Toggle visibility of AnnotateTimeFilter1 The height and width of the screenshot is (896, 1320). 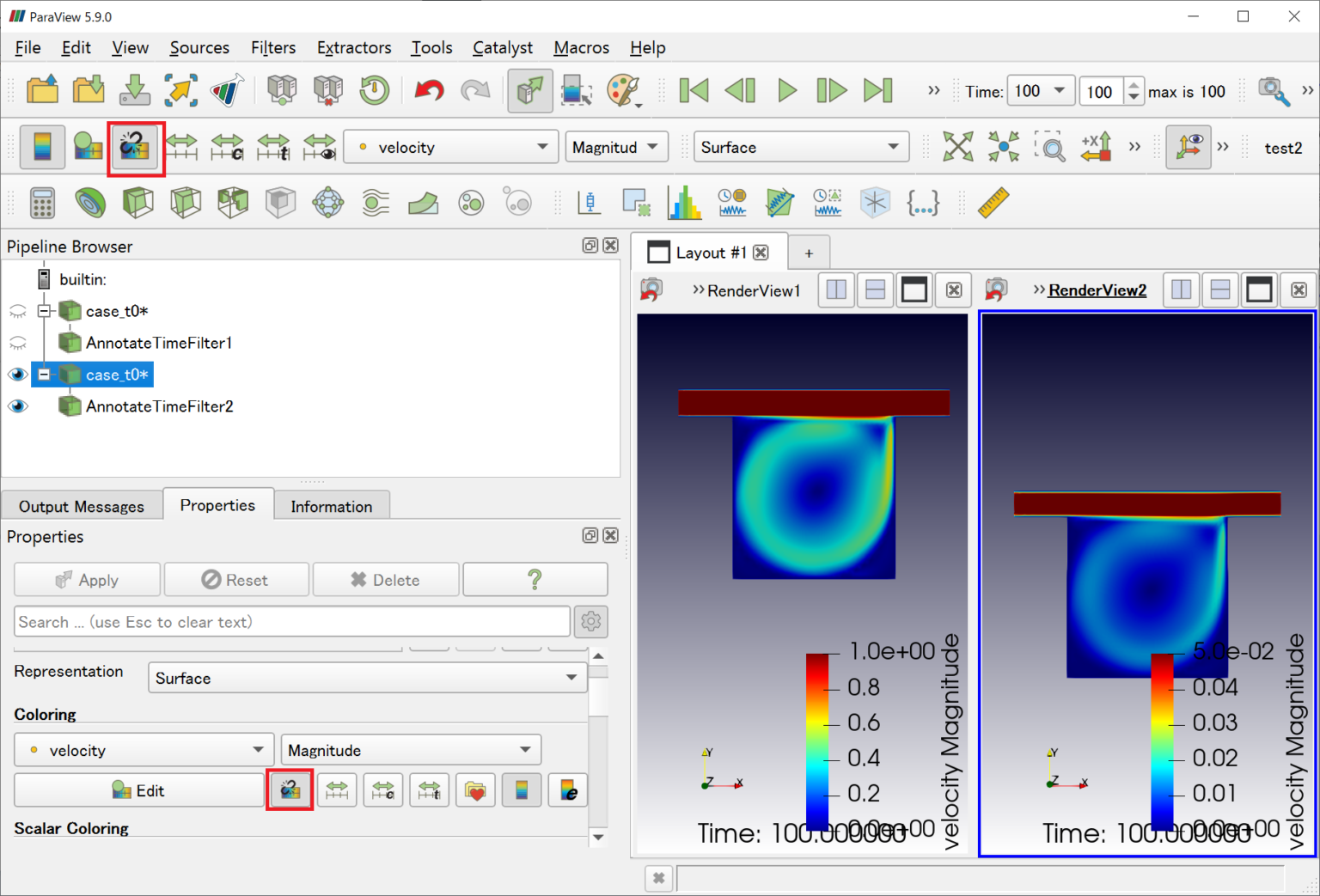(x=17, y=343)
